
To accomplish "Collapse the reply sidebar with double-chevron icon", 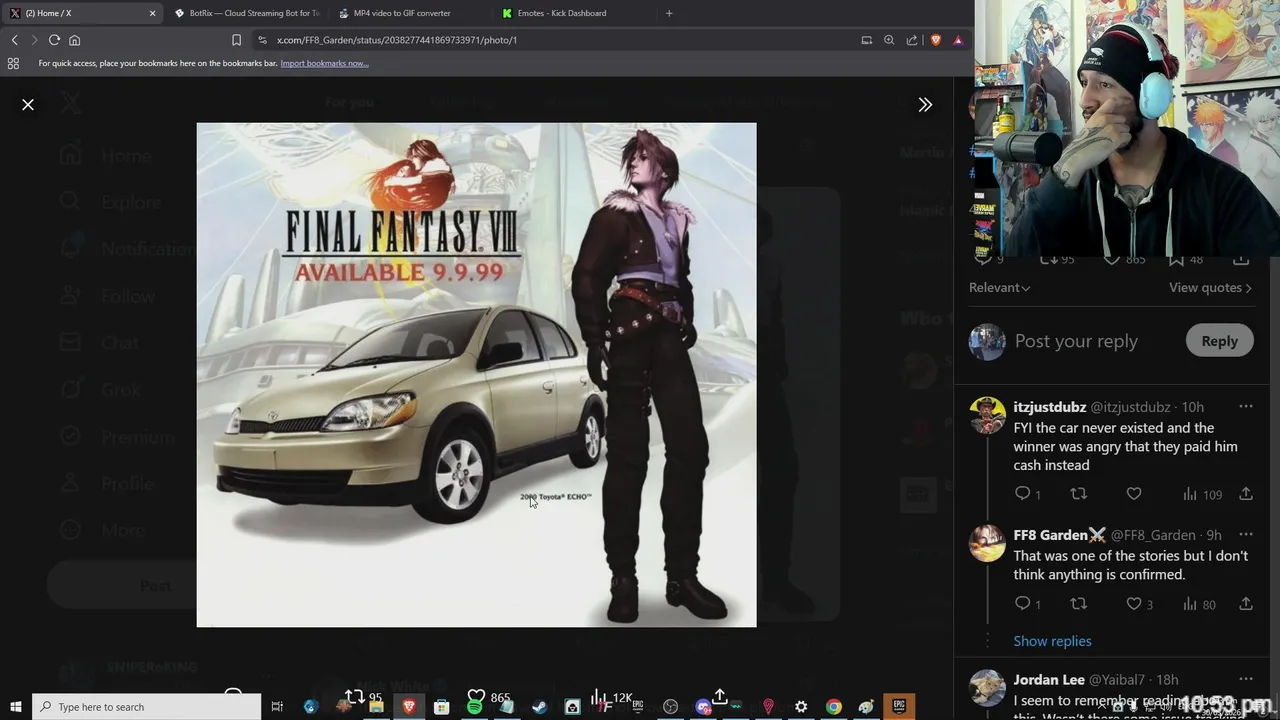I will click(x=925, y=104).
